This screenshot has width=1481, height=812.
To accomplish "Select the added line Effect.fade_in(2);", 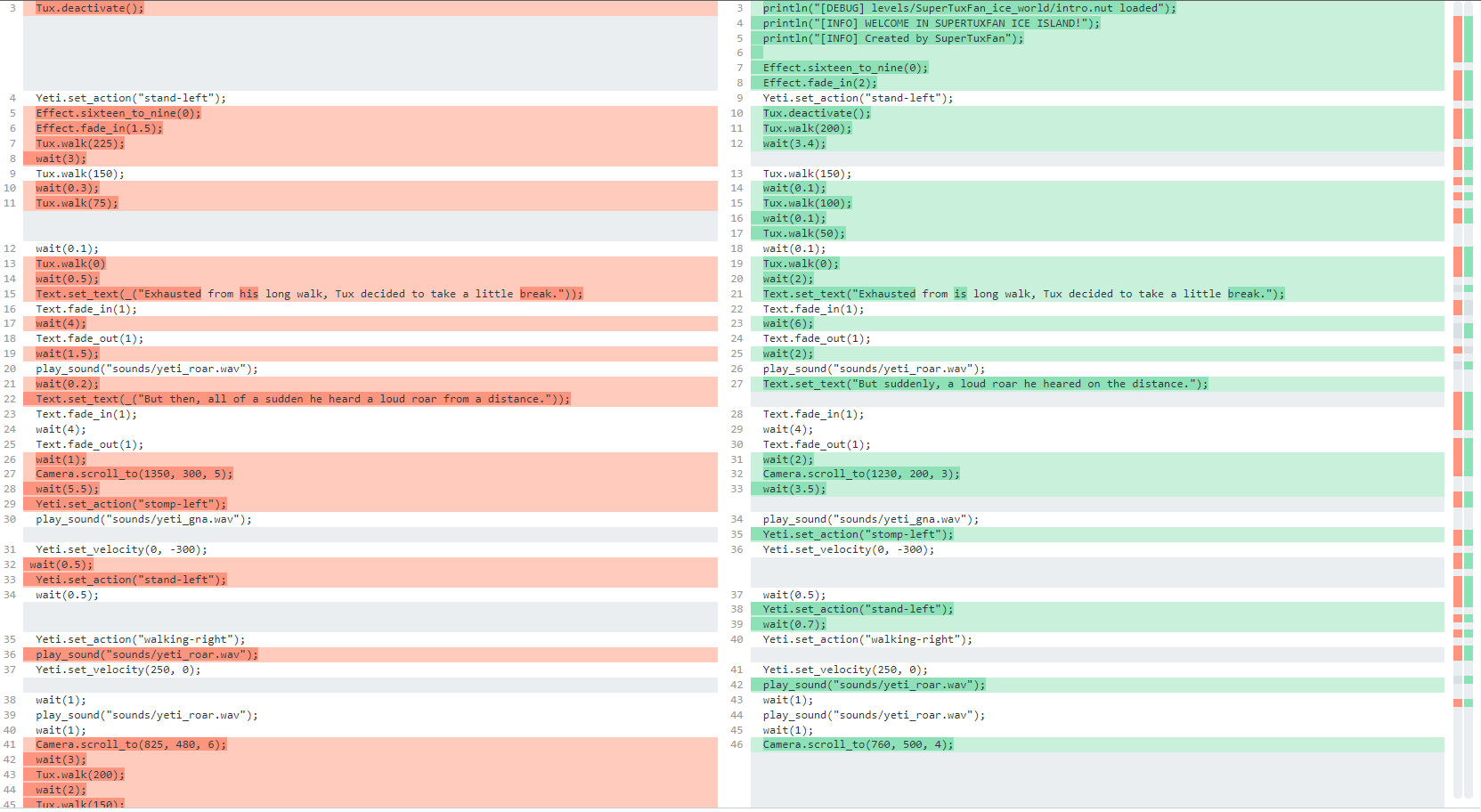I will [819, 83].
